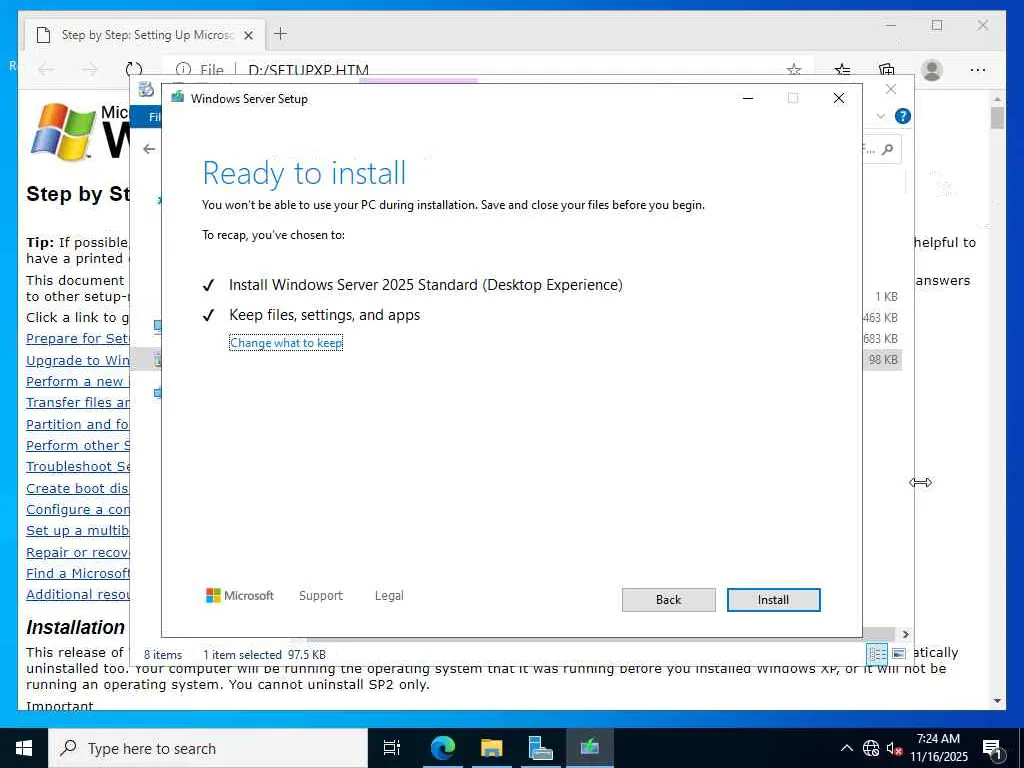This screenshot has height=768, width=1024.
Task: Click the Edge forward navigation arrow
Action: [x=89, y=69]
